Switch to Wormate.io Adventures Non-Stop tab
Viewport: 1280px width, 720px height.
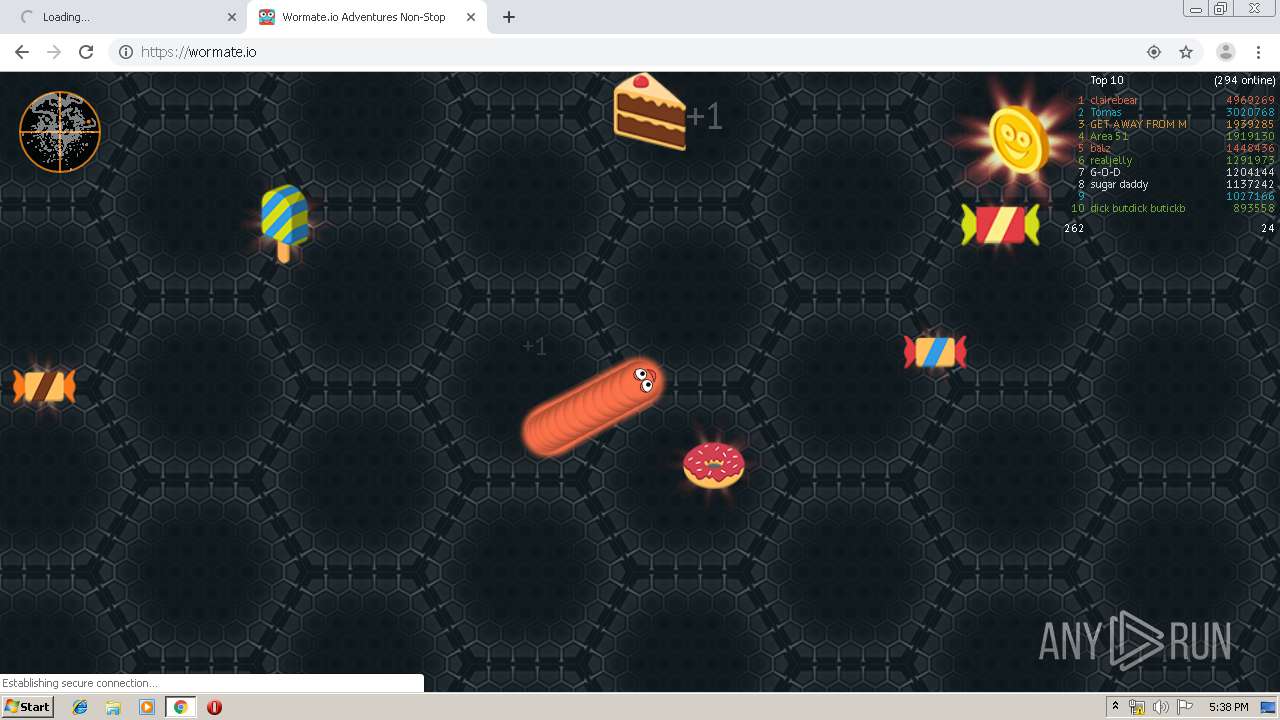[x=366, y=17]
